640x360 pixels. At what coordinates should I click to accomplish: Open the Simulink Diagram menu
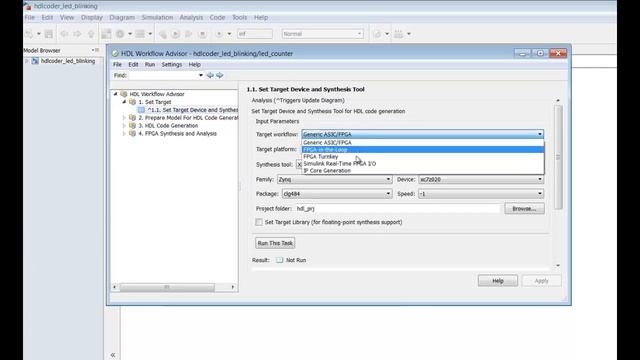(122, 18)
